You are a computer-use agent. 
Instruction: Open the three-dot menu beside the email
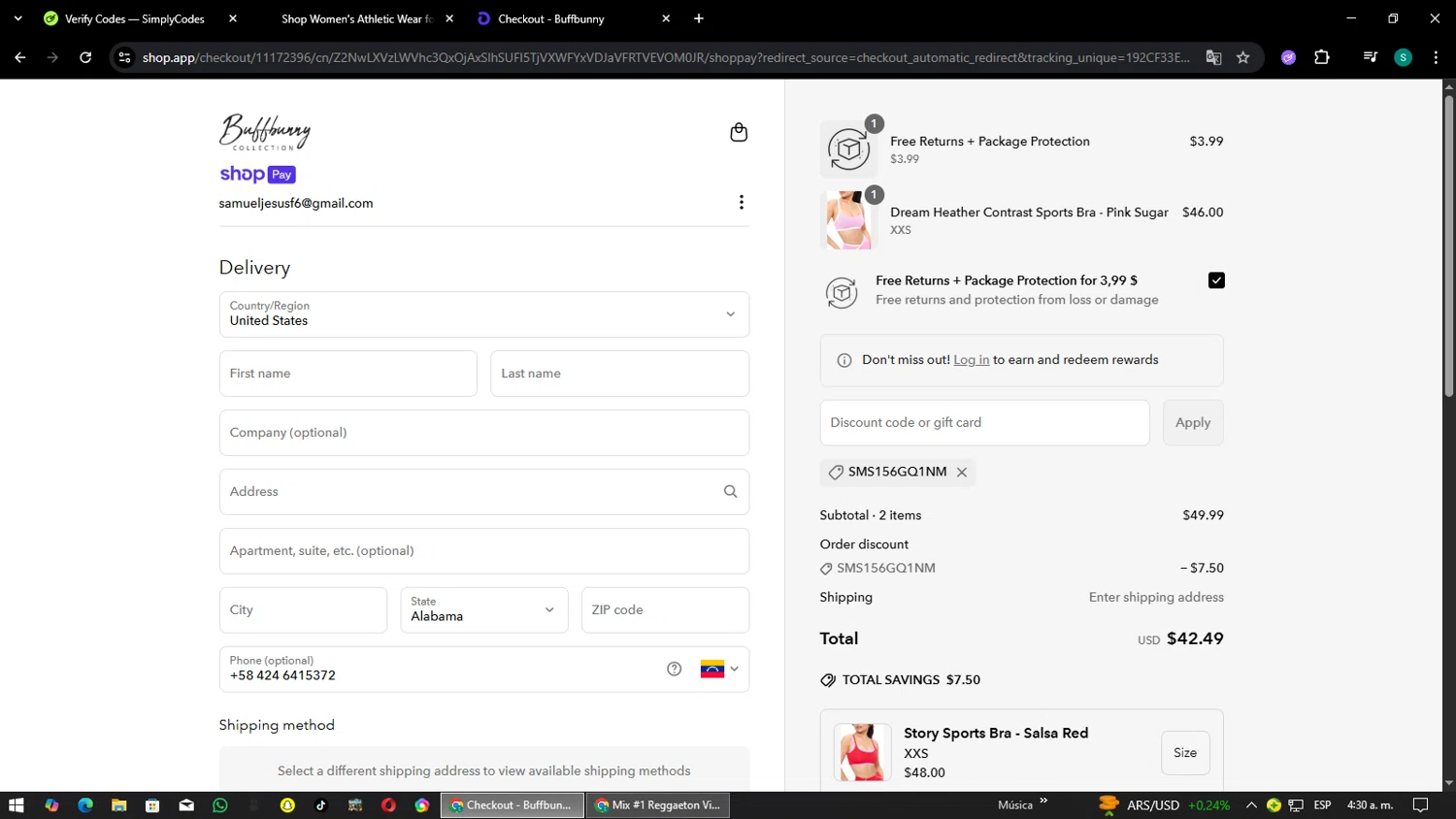click(741, 202)
